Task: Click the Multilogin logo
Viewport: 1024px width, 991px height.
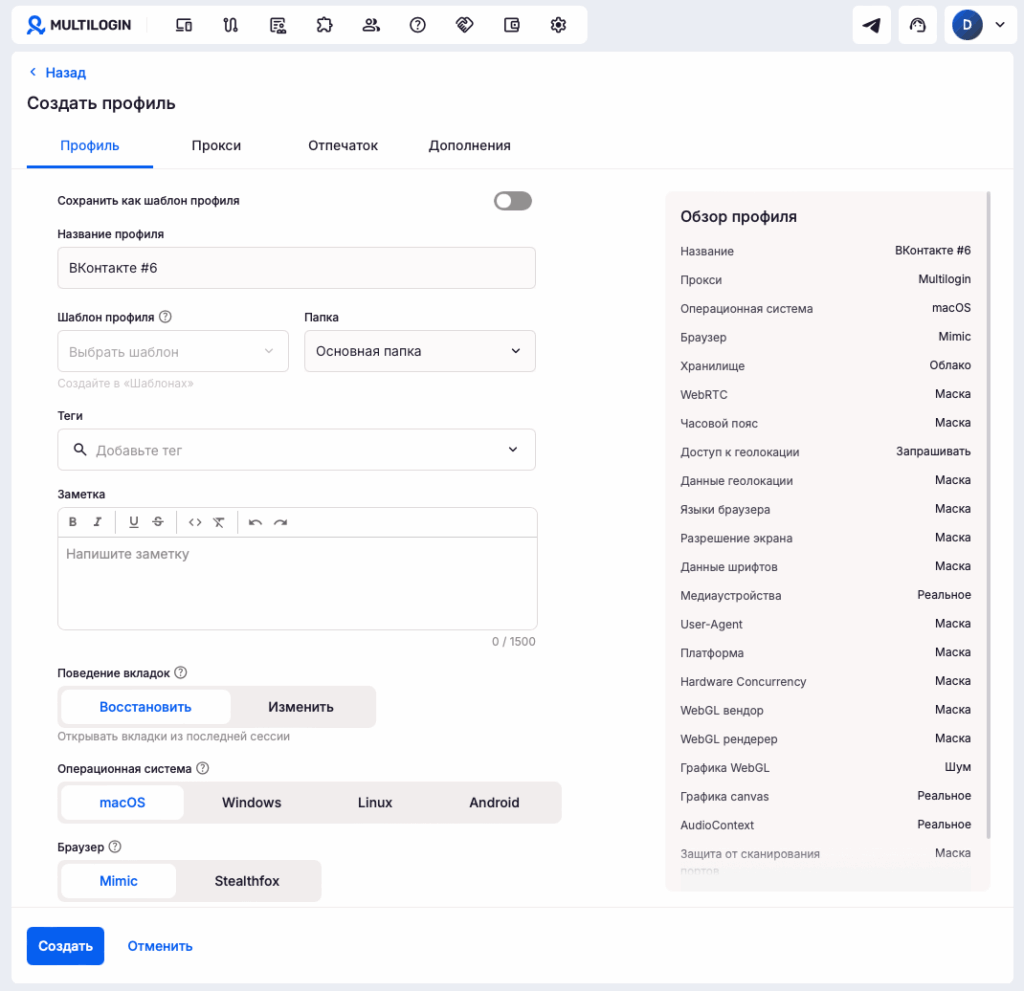Action: point(78,25)
